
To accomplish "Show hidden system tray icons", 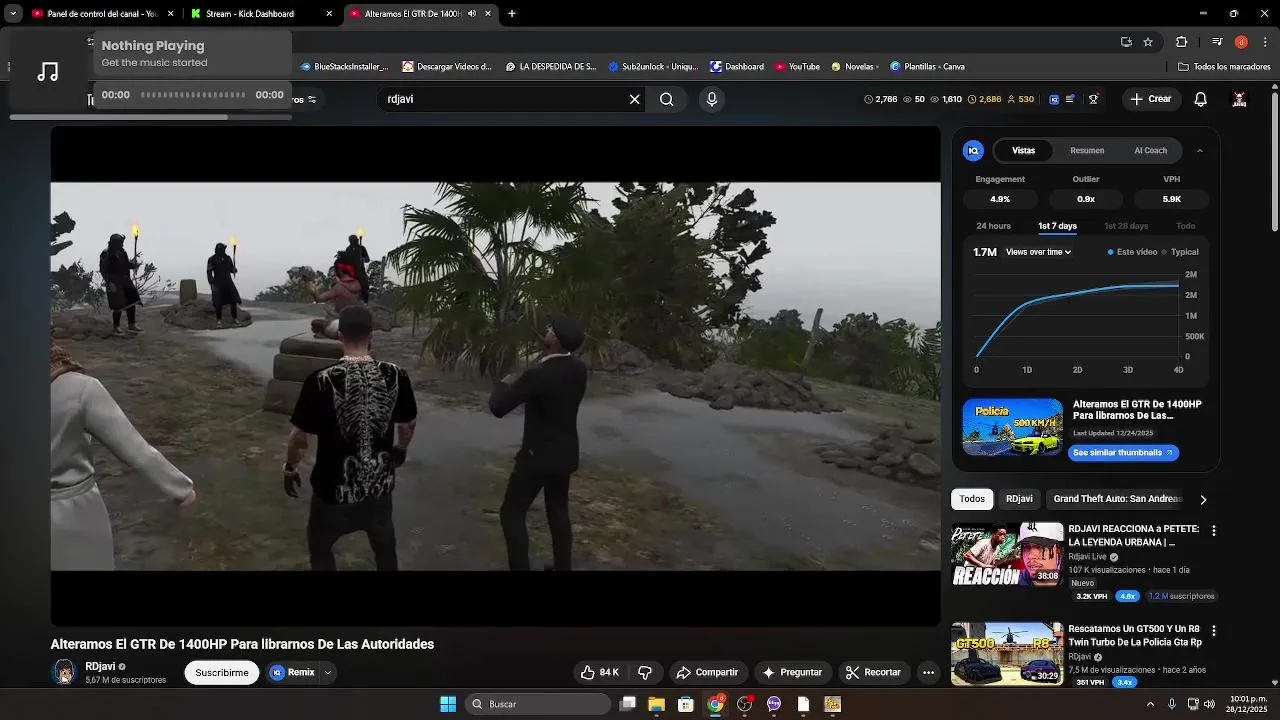I will pos(1150,704).
